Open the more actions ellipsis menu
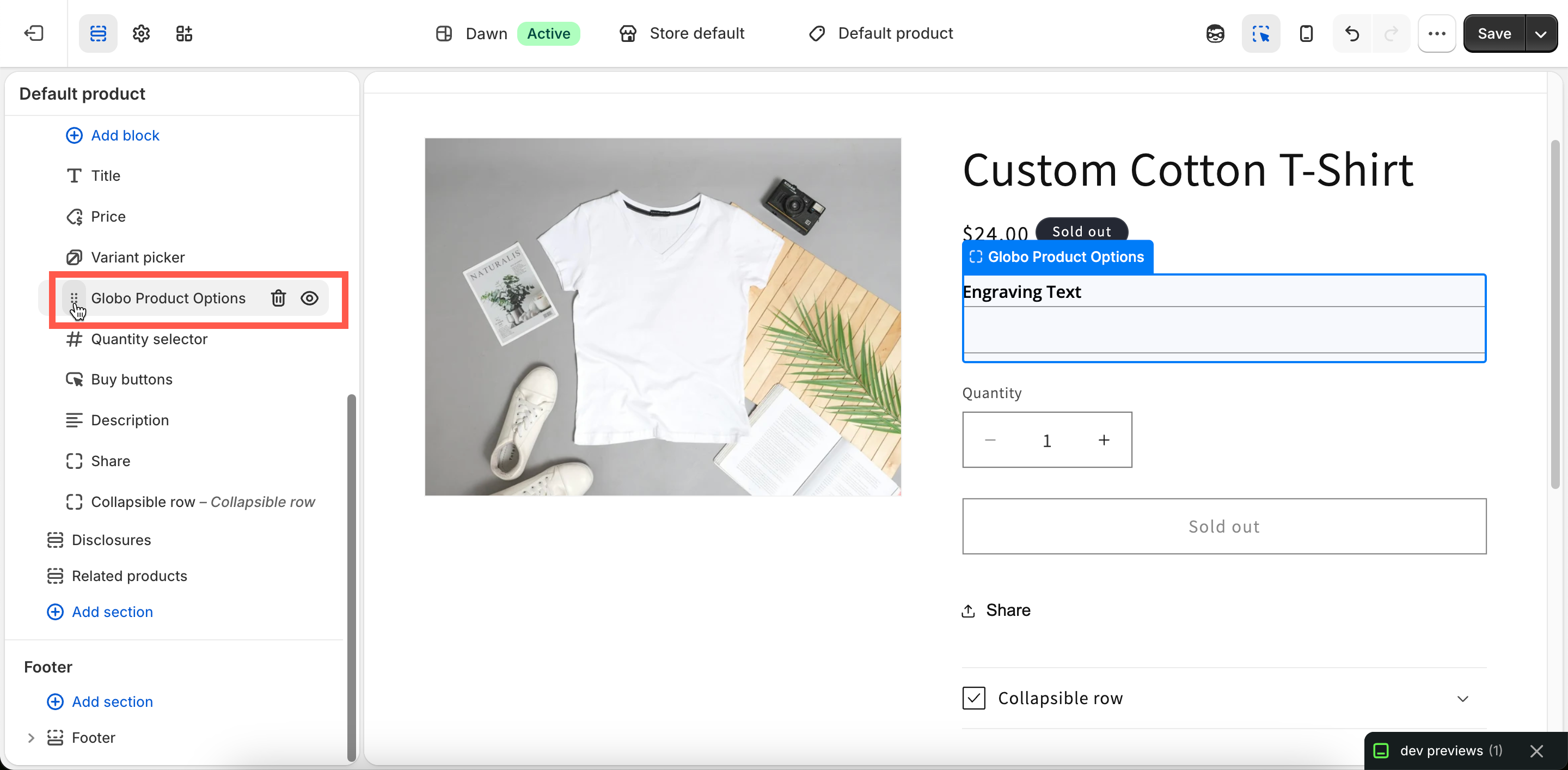The height and width of the screenshot is (770, 1568). point(1437,33)
